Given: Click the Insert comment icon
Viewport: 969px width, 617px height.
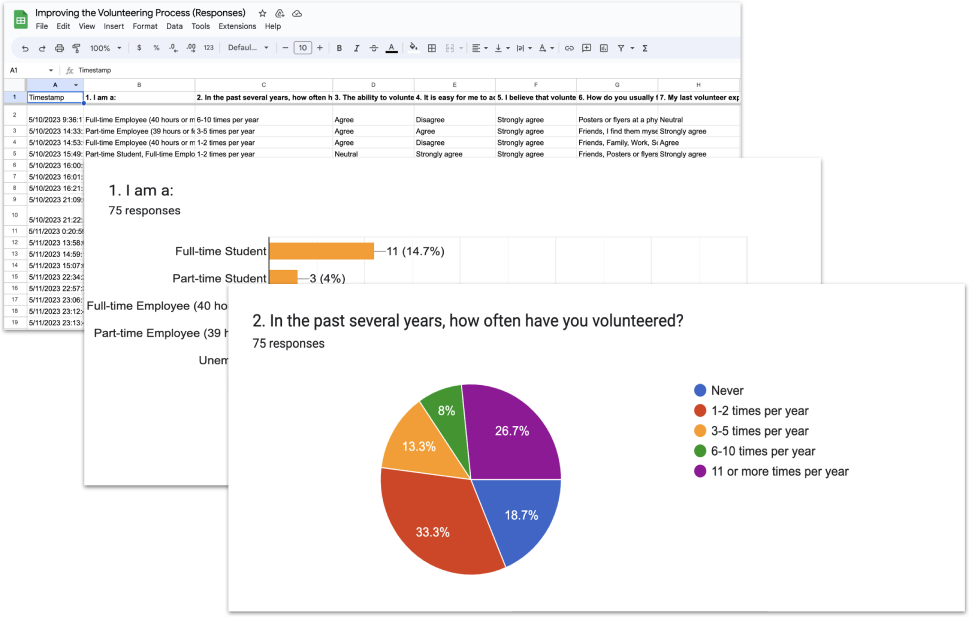Looking at the screenshot, I should tap(586, 48).
